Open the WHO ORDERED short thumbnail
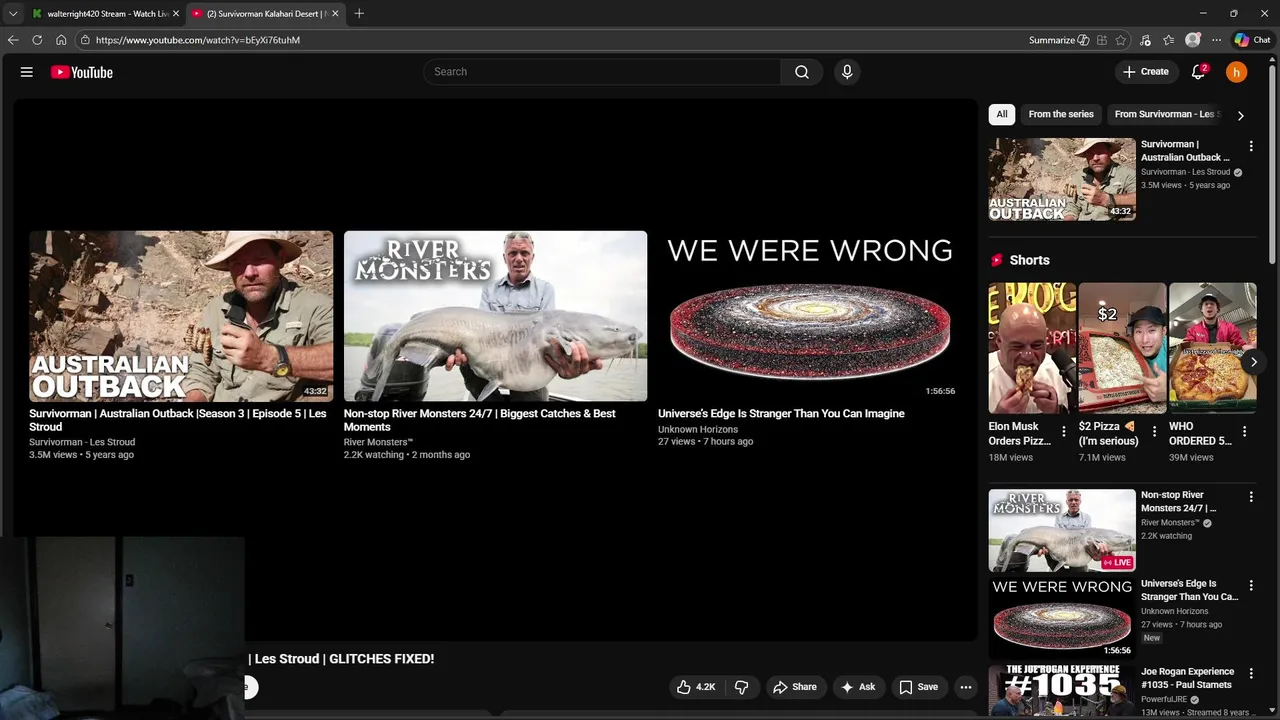Viewport: 1280px width, 720px height. pos(1212,348)
